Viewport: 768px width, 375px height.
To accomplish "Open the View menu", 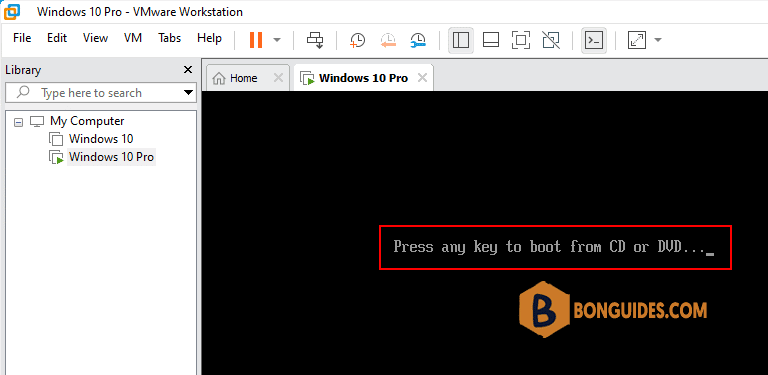I will pyautogui.click(x=96, y=38).
